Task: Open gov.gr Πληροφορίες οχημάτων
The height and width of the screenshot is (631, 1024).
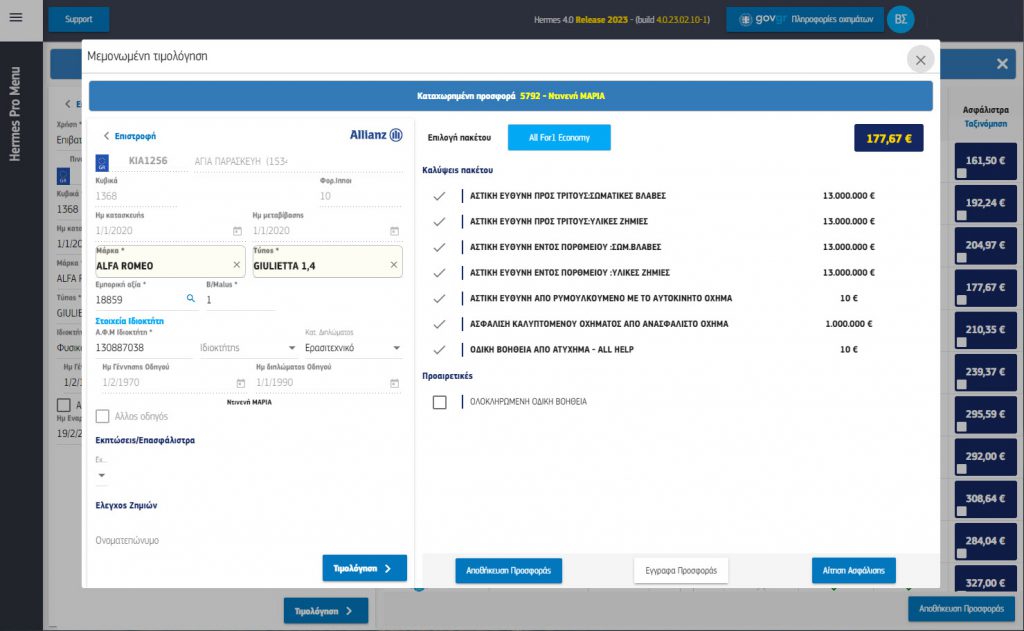Action: click(805, 19)
